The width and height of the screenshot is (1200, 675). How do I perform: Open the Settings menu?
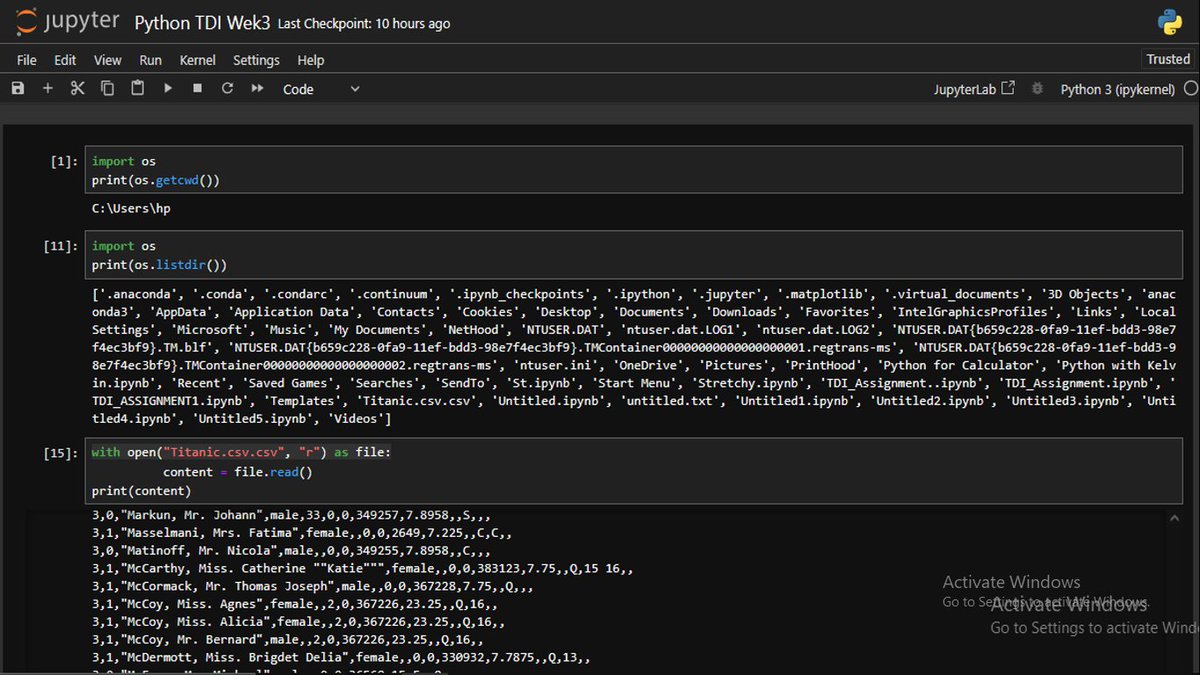pos(256,60)
